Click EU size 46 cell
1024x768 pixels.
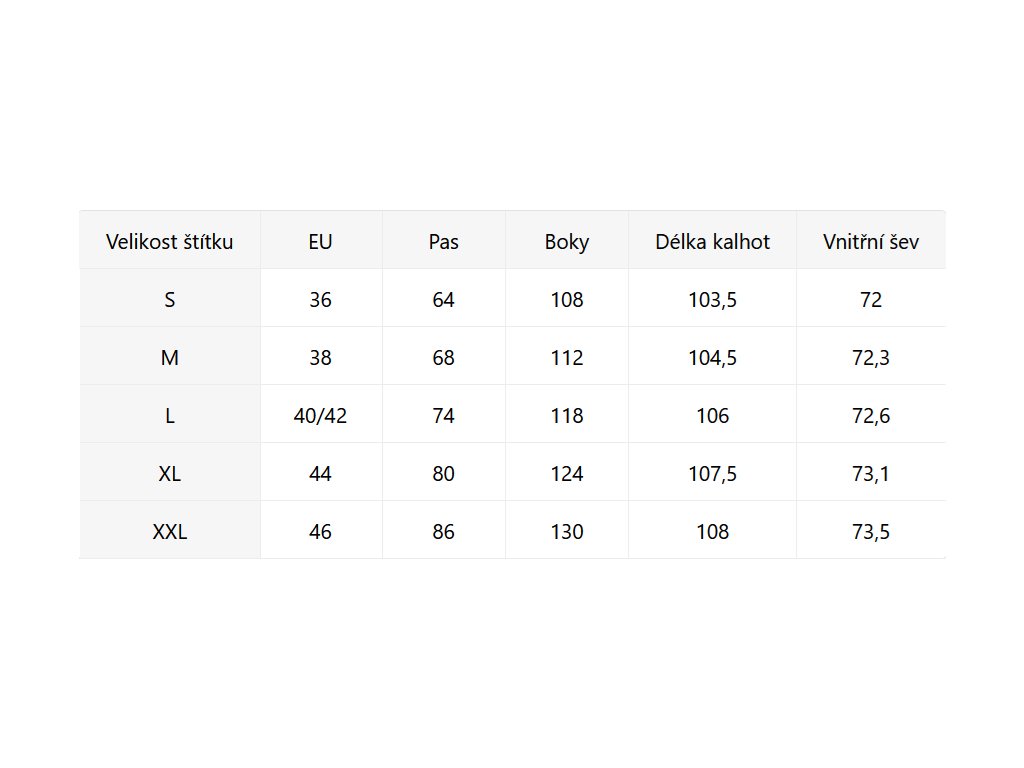coord(321,532)
